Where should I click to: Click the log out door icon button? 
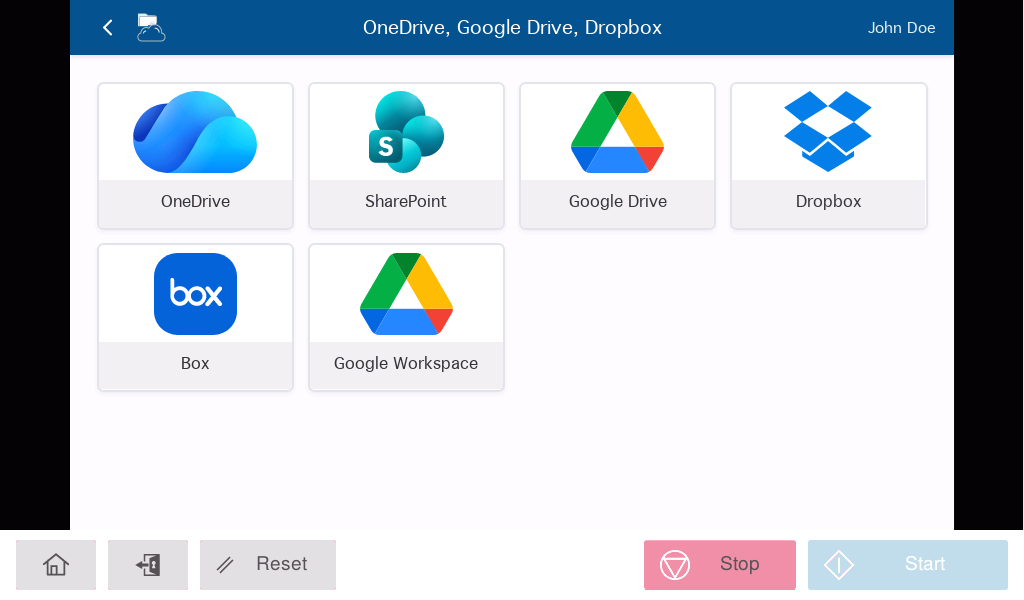coord(148,565)
